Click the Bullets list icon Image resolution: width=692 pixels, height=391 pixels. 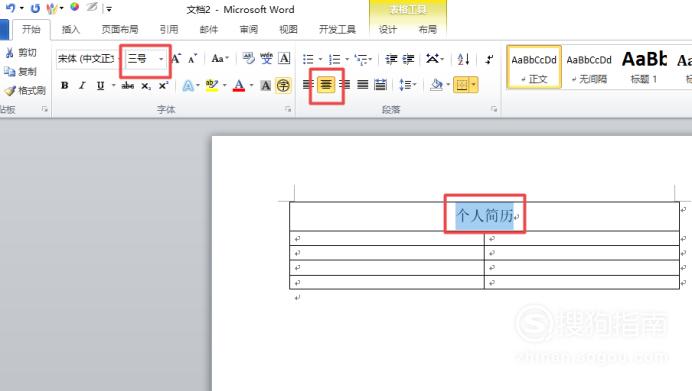(x=308, y=59)
